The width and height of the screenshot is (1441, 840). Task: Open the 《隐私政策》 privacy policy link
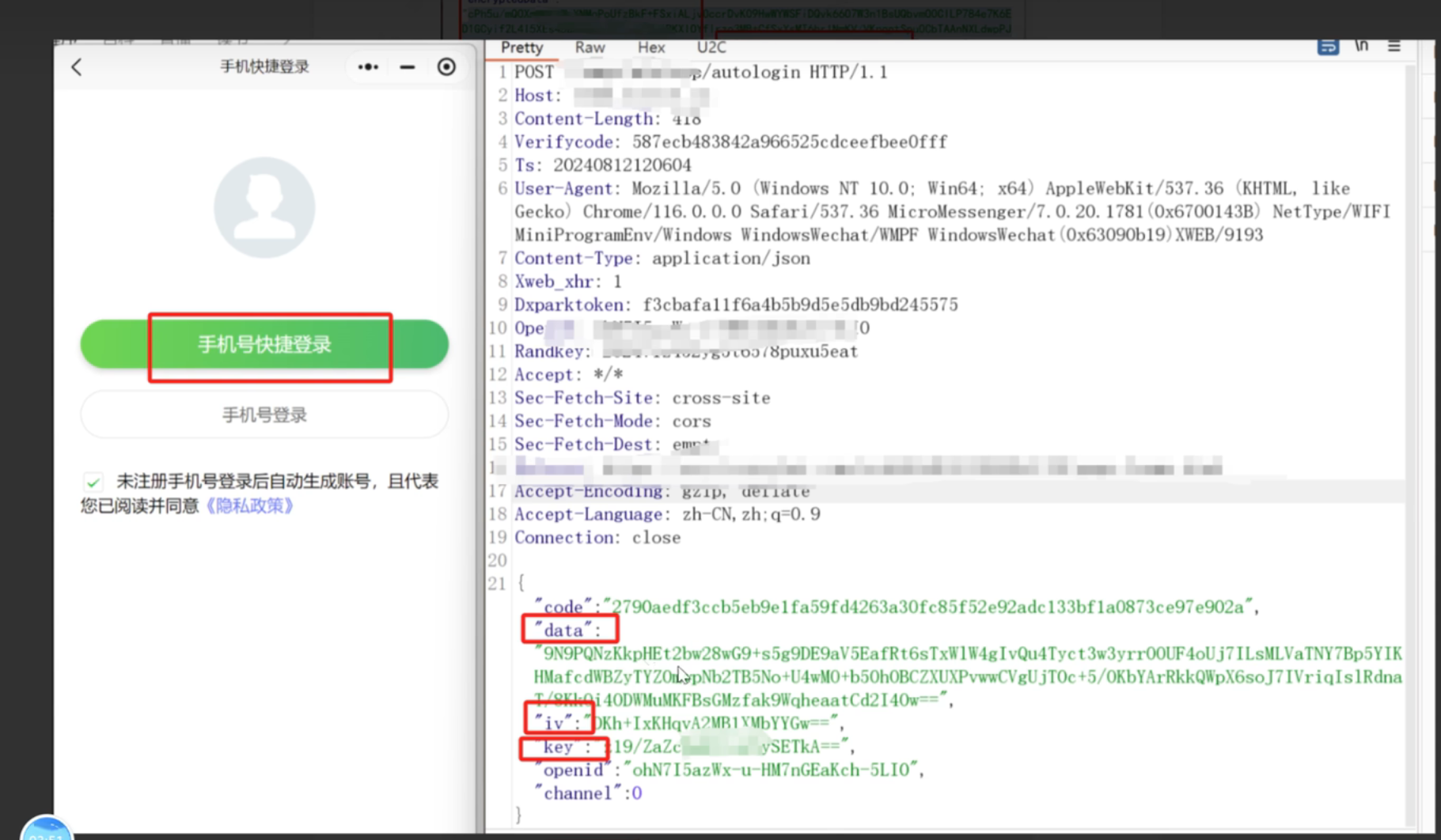point(249,505)
